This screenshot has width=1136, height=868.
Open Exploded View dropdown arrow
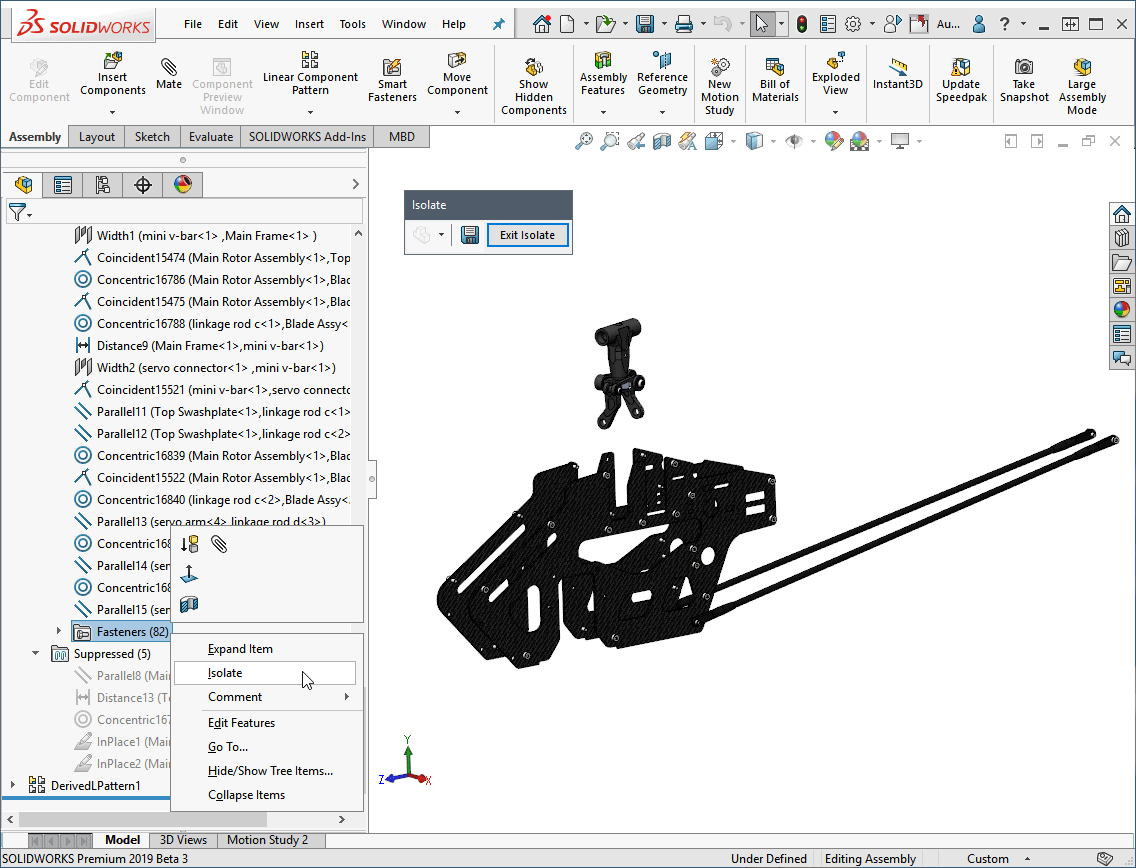point(835,112)
